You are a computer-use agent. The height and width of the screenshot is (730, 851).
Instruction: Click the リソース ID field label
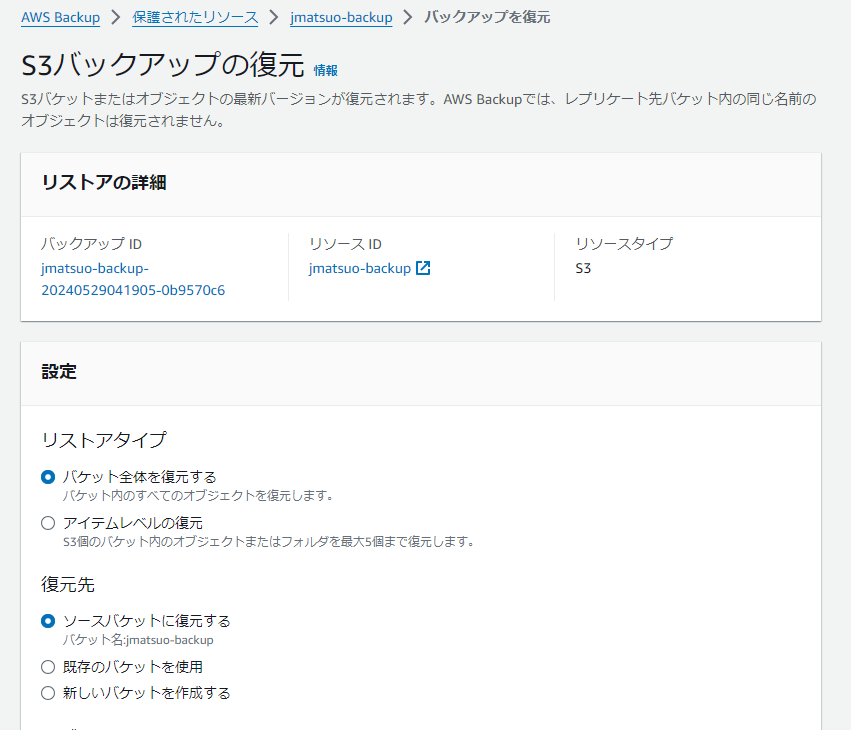[x=345, y=244]
